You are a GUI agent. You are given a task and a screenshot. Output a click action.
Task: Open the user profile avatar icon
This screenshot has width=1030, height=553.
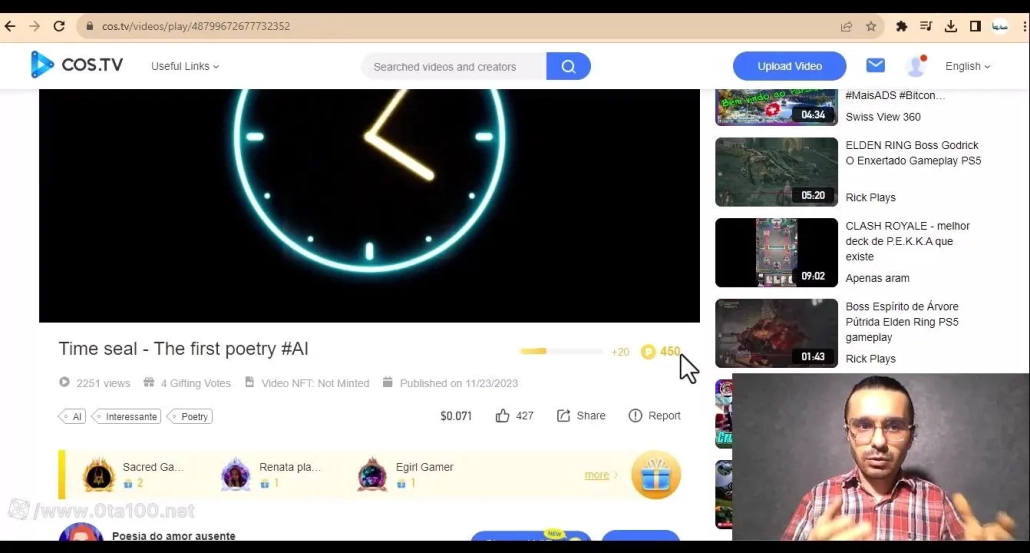click(915, 66)
